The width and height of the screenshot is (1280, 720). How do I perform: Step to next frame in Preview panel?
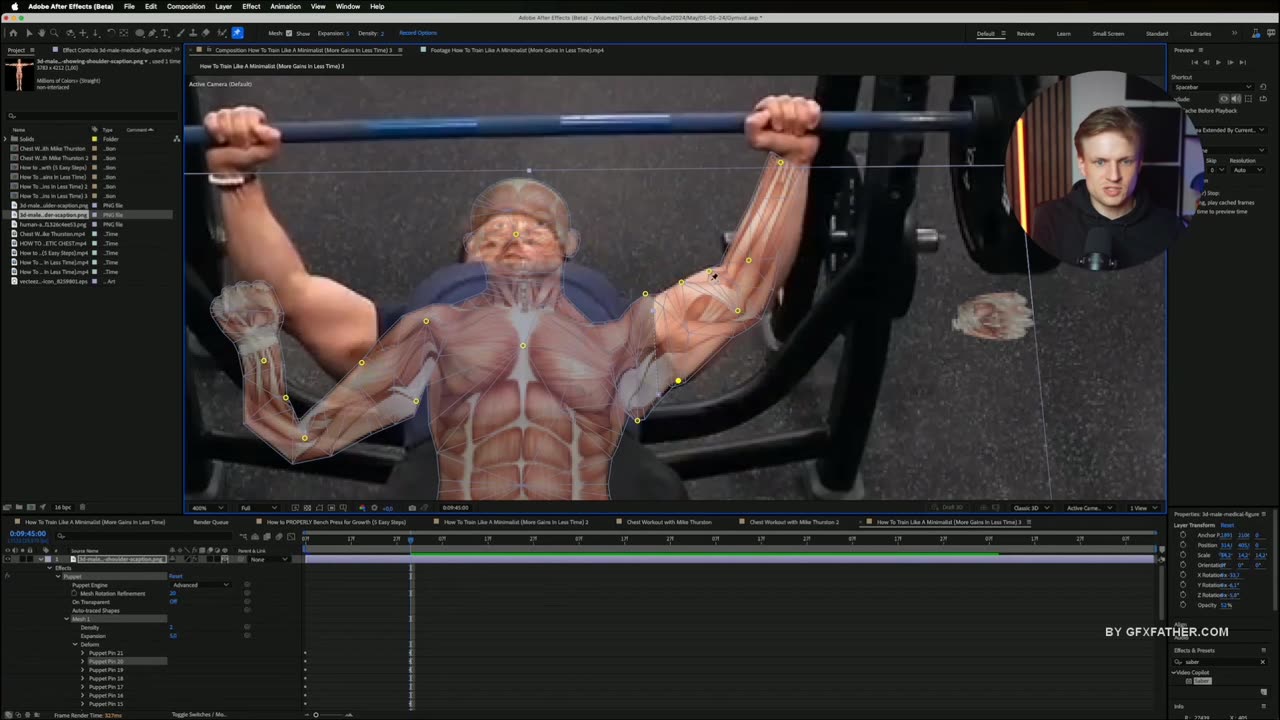[1230, 62]
